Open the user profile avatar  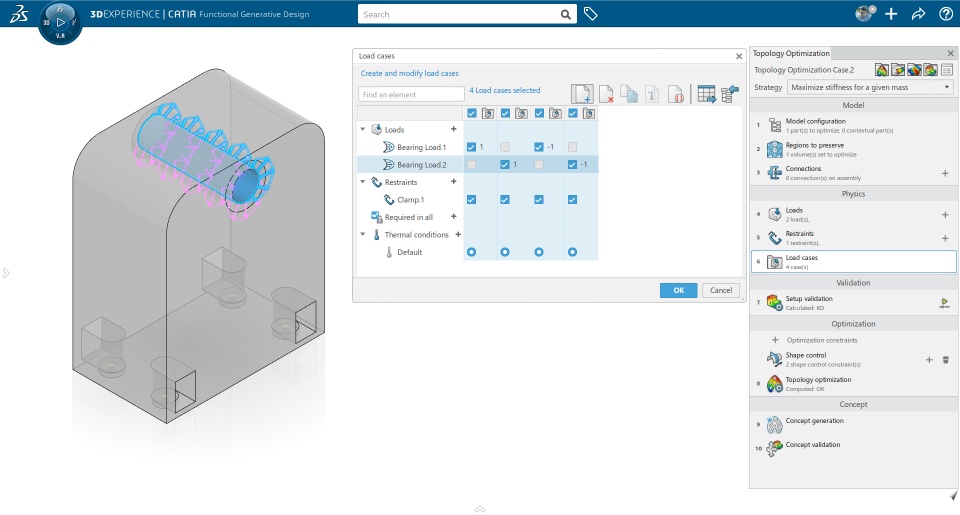point(864,13)
